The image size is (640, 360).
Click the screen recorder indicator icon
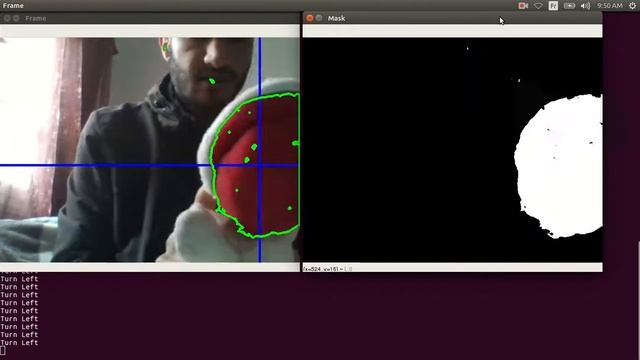523,6
